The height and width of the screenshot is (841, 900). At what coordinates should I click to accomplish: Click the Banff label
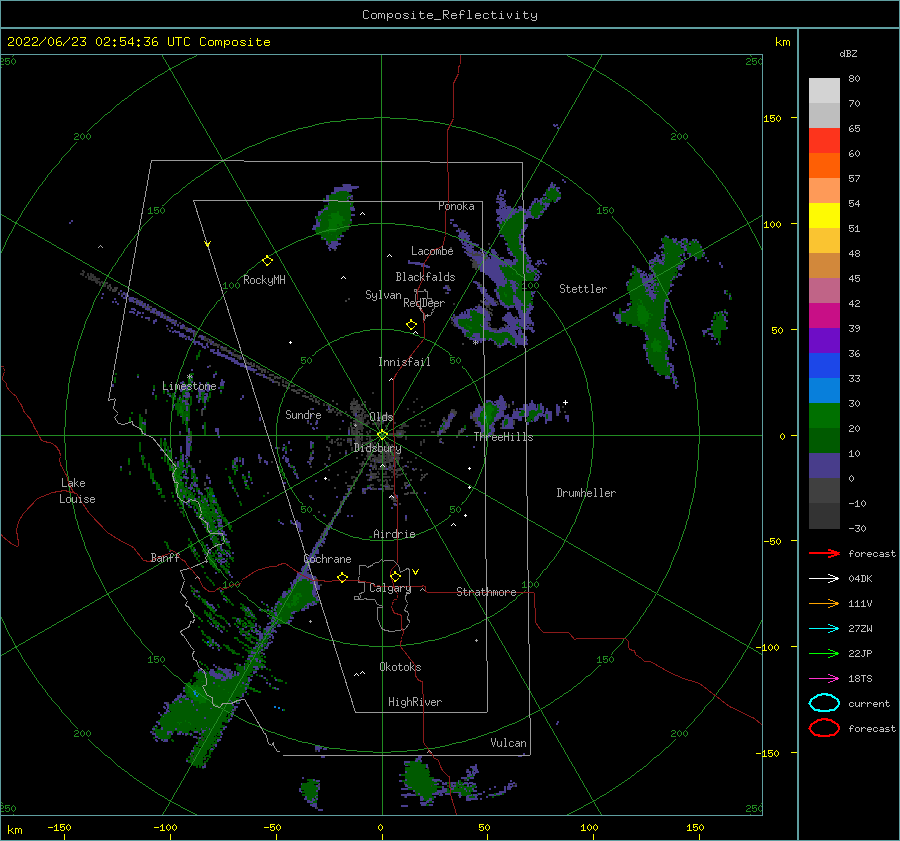click(165, 557)
